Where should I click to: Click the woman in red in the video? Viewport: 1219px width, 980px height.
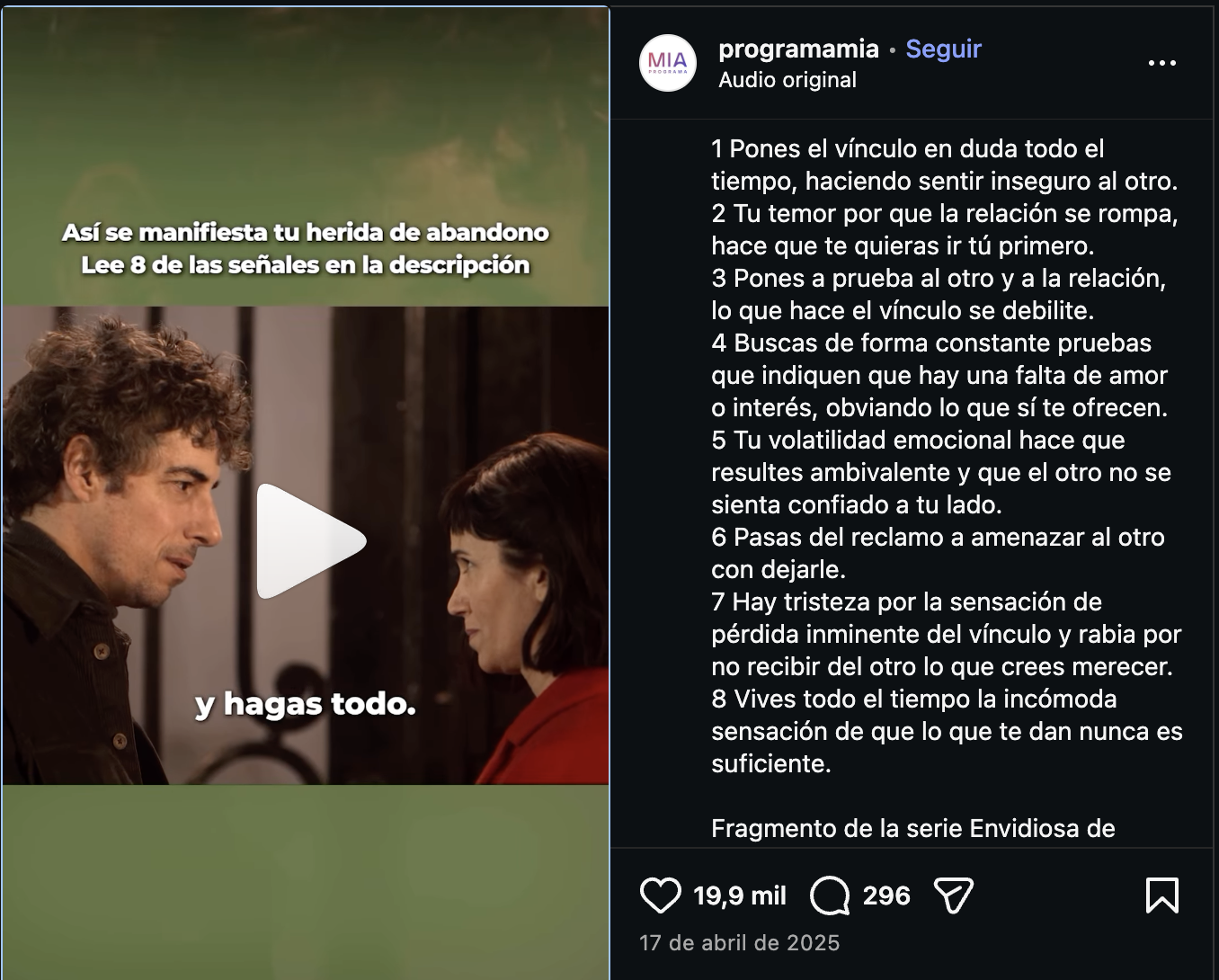pyautogui.click(x=530, y=611)
